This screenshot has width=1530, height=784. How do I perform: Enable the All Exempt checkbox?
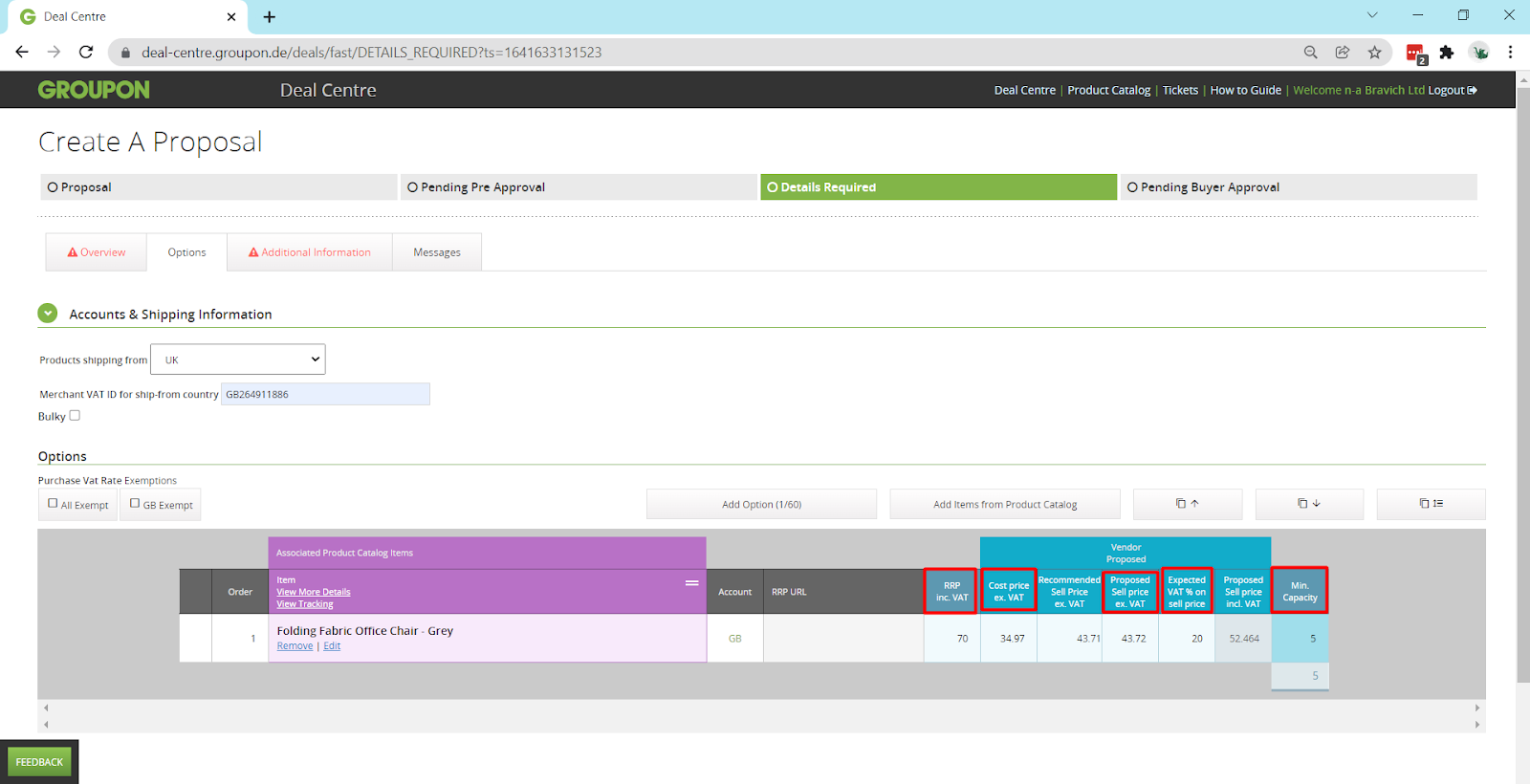53,503
